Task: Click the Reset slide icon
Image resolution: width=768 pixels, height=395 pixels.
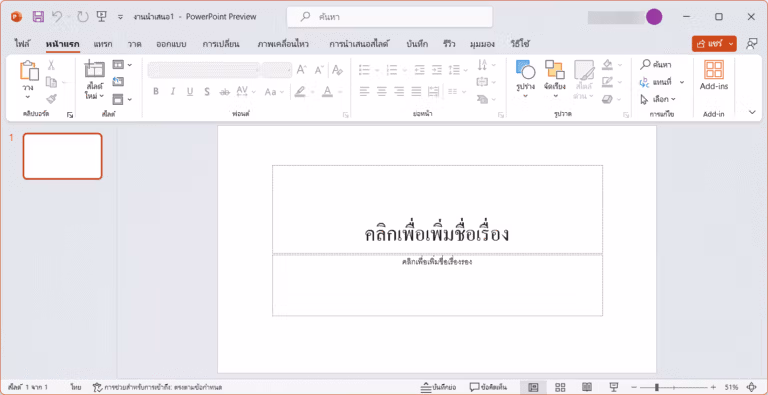Action: pyautogui.click(x=118, y=81)
